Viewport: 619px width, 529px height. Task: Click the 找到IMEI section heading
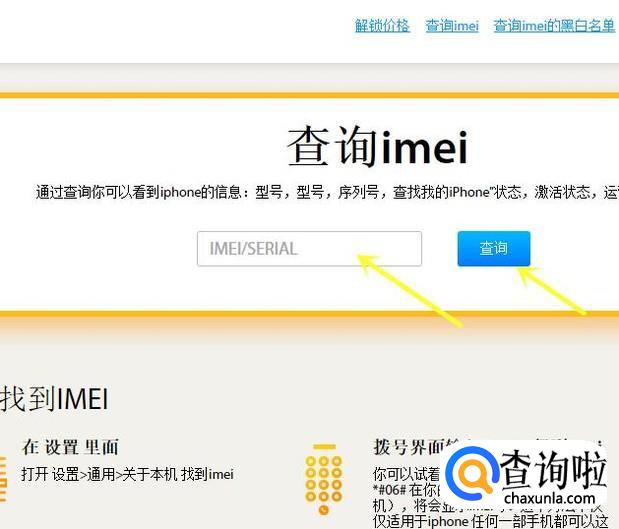click(x=54, y=399)
